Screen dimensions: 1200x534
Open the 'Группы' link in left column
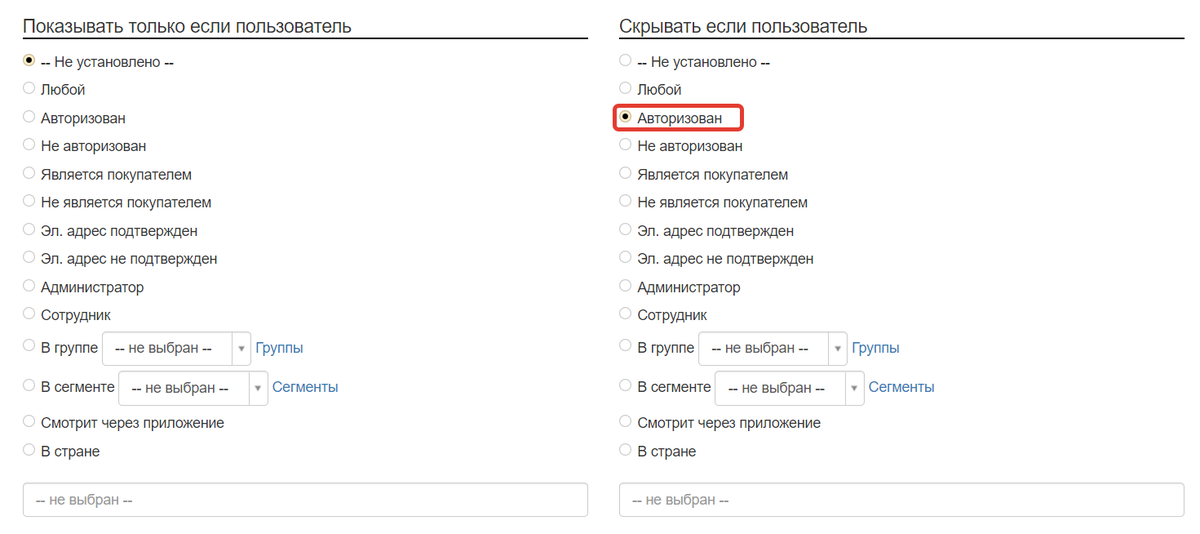(x=279, y=348)
